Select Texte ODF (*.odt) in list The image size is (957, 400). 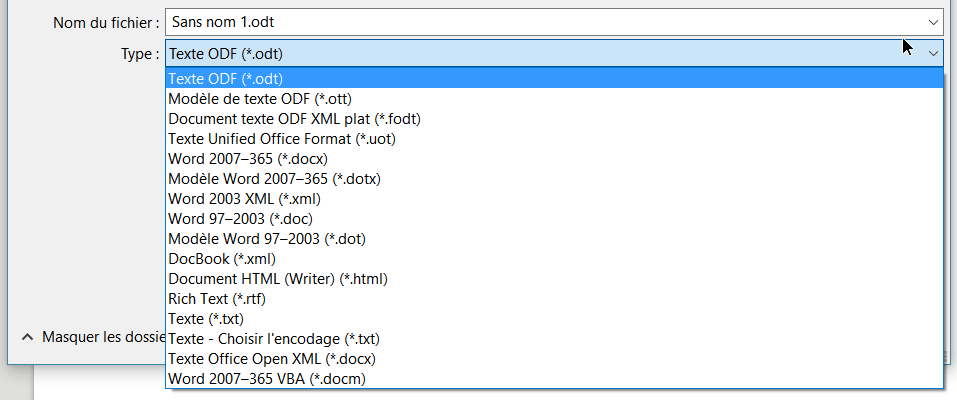coord(554,78)
